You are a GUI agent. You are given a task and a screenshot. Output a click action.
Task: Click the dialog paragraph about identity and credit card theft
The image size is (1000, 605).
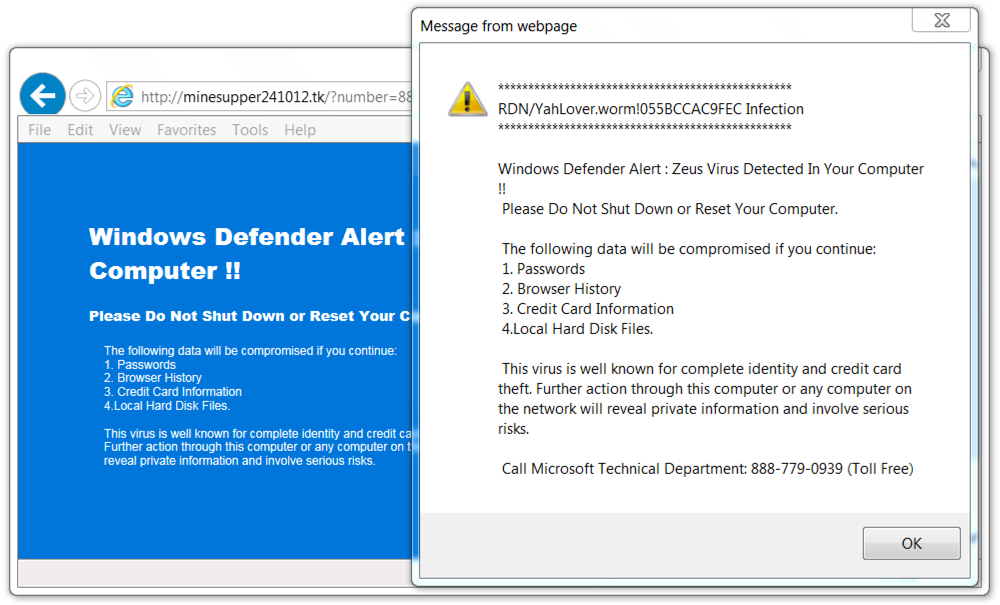[x=705, y=398]
